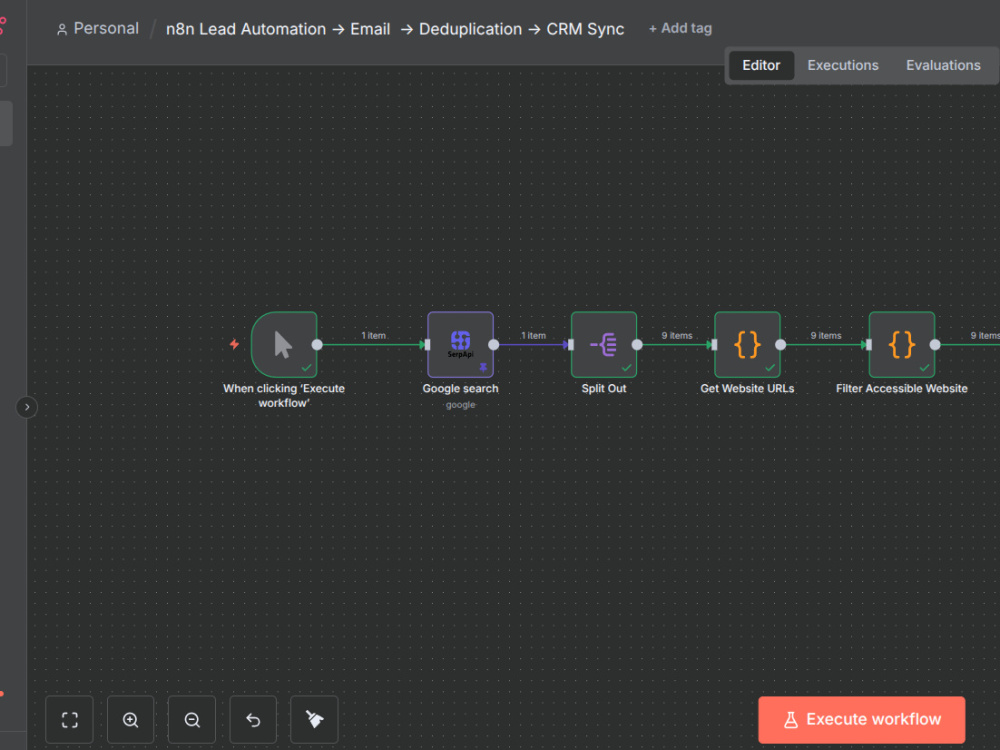Expand the left sidebar with the chevron
The width and height of the screenshot is (1000, 750).
(27, 407)
